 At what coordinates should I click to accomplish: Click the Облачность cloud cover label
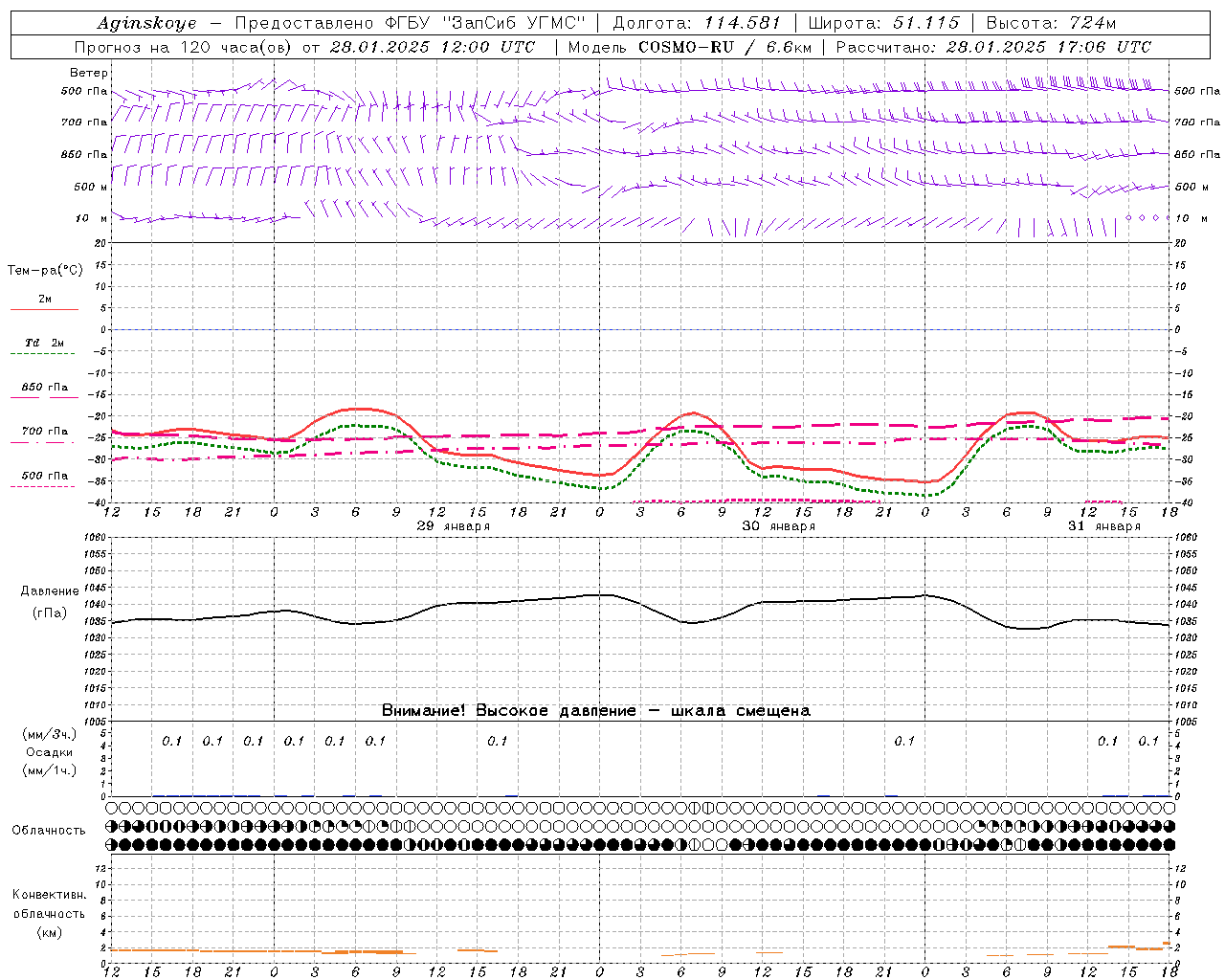coord(49,831)
